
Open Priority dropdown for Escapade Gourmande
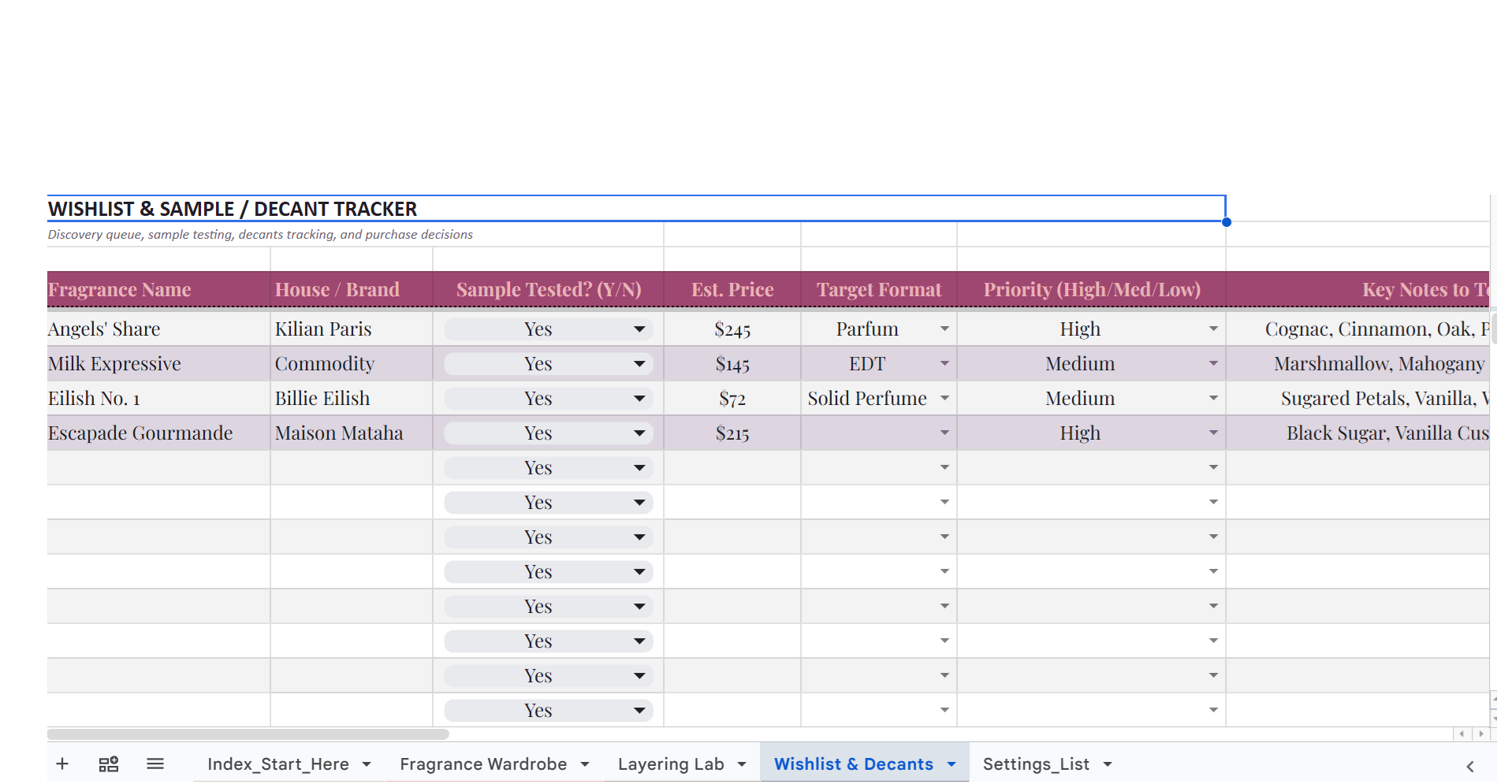point(1213,433)
